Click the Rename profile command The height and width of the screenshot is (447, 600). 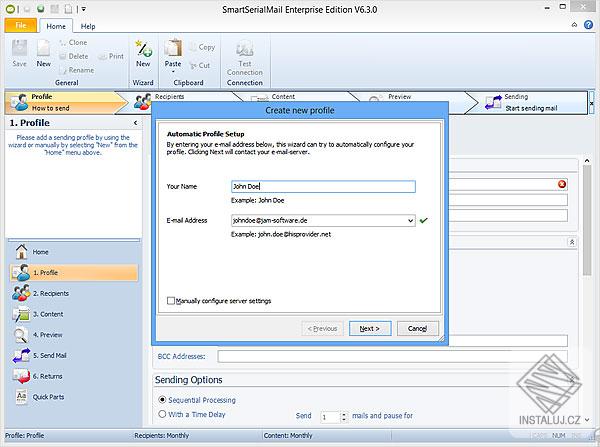77,70
